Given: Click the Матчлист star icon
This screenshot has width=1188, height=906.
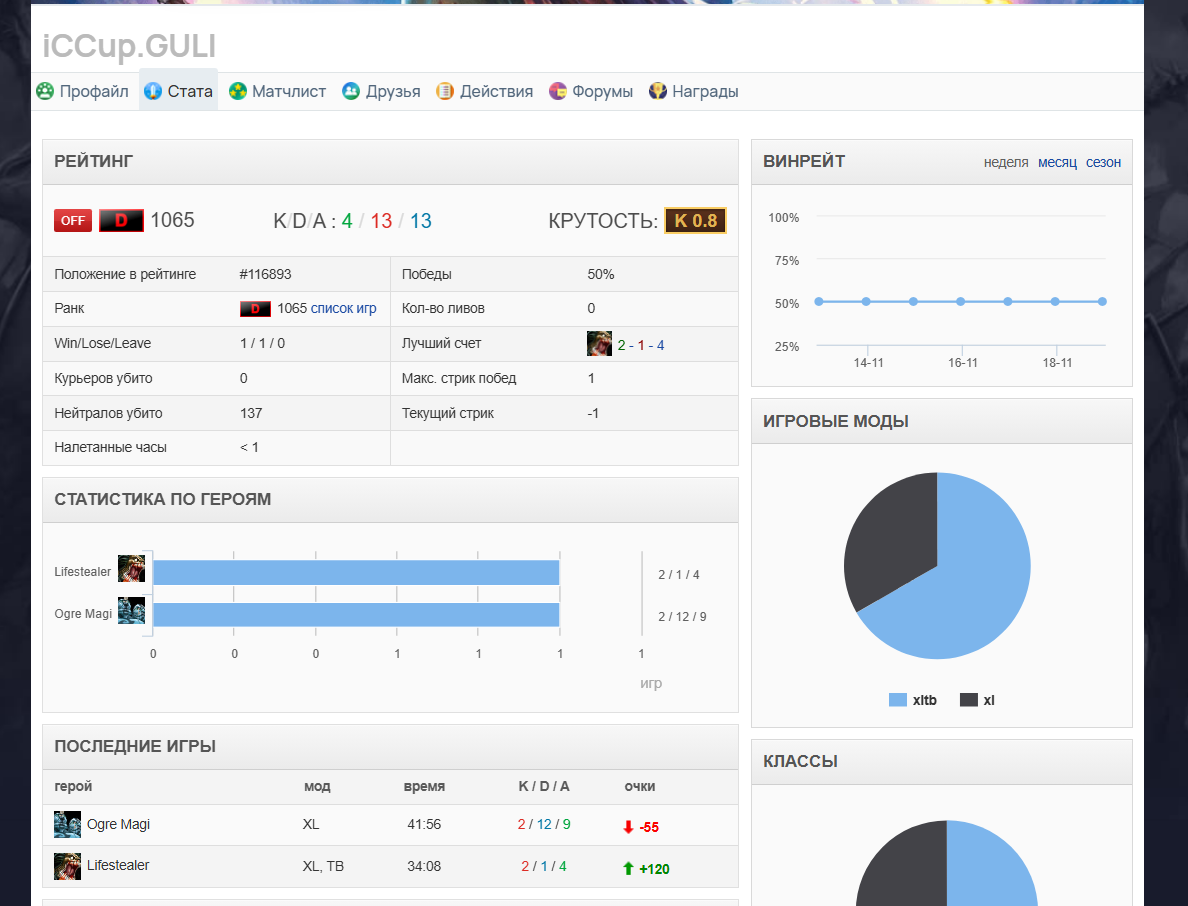Looking at the screenshot, I should [x=238, y=91].
